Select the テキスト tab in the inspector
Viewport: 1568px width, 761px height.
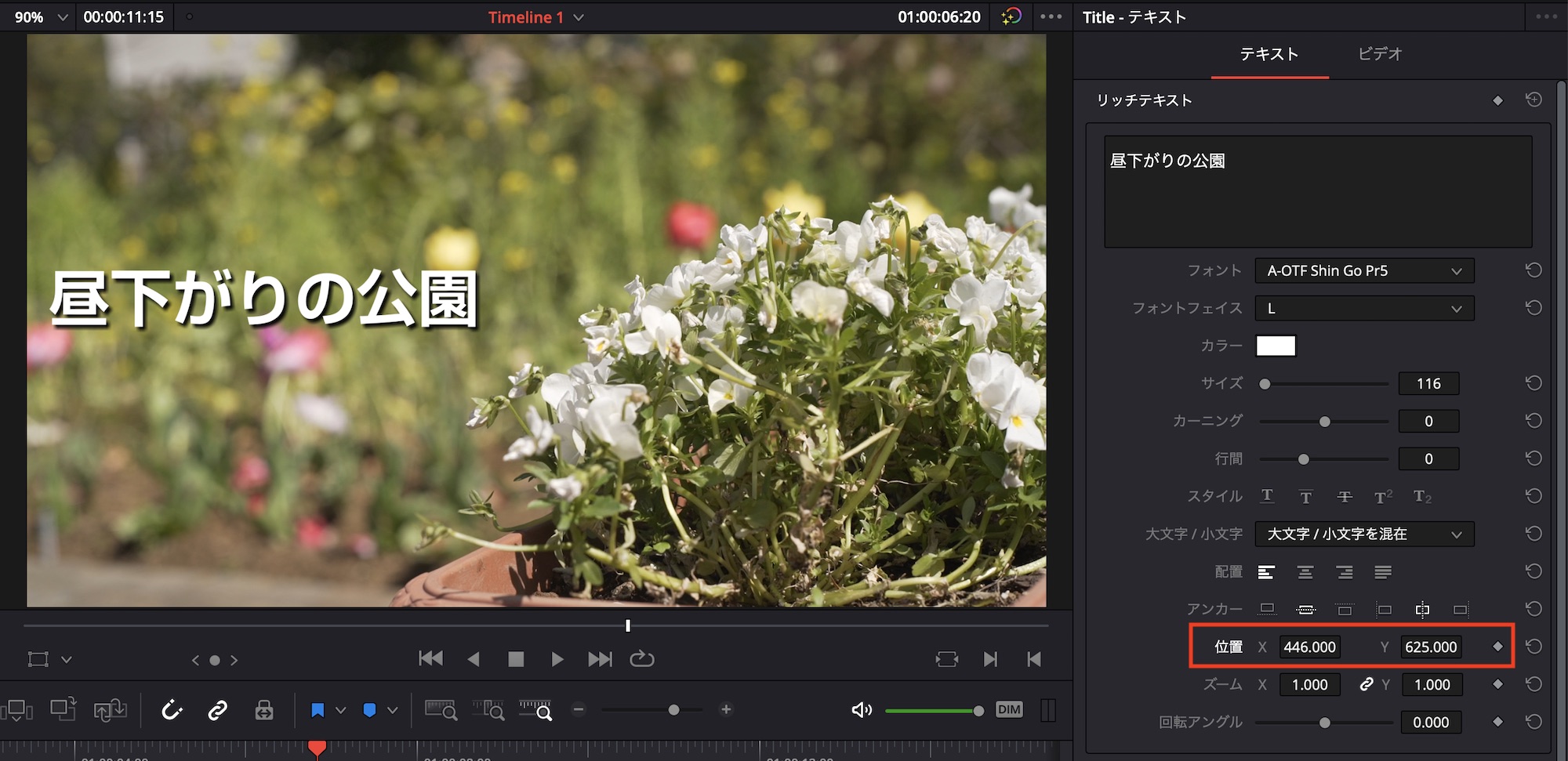pyautogui.click(x=1269, y=54)
